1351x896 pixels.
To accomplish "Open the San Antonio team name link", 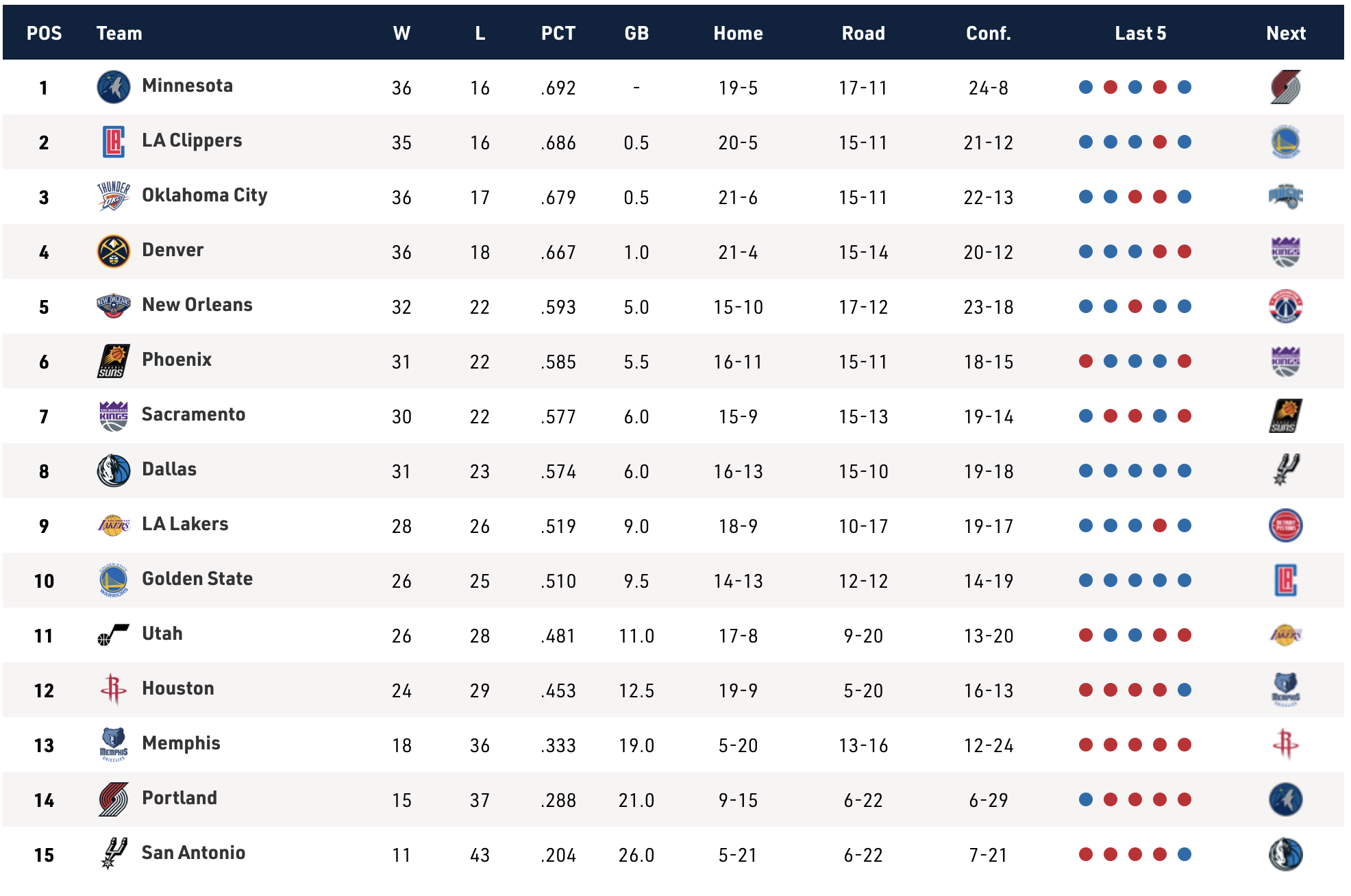I will tap(193, 853).
